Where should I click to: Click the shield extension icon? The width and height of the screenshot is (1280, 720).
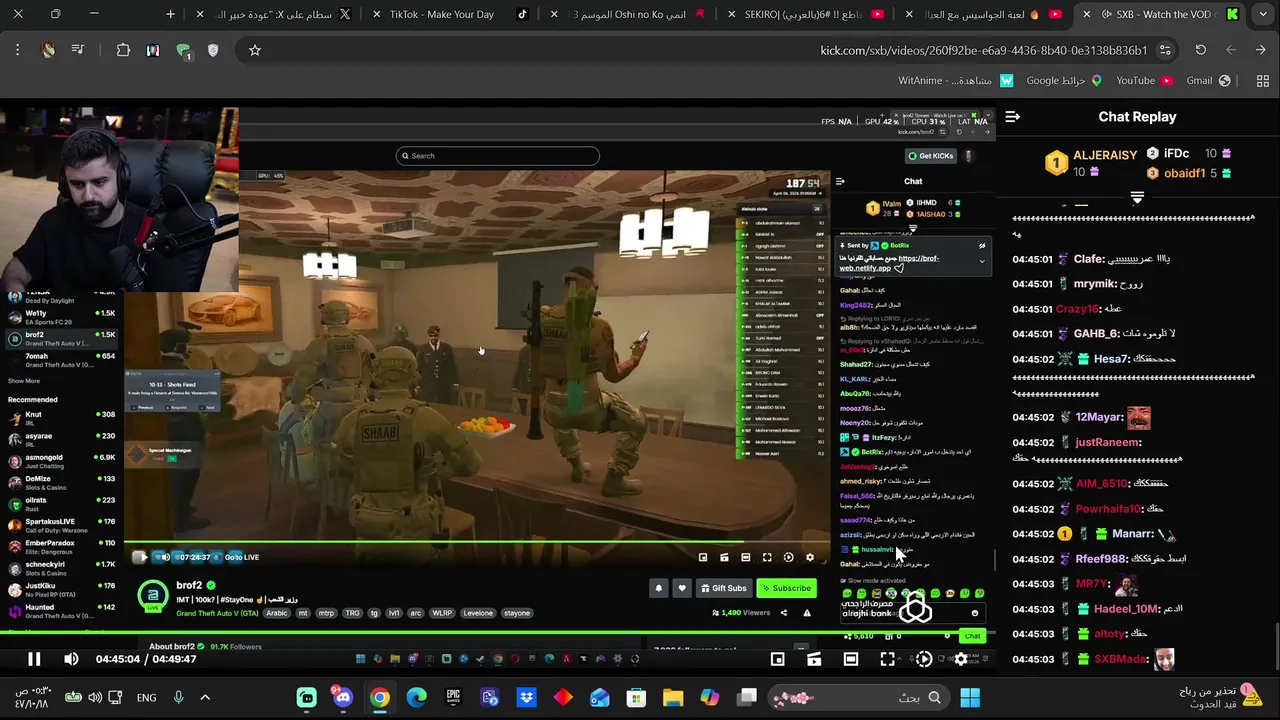tap(213, 50)
